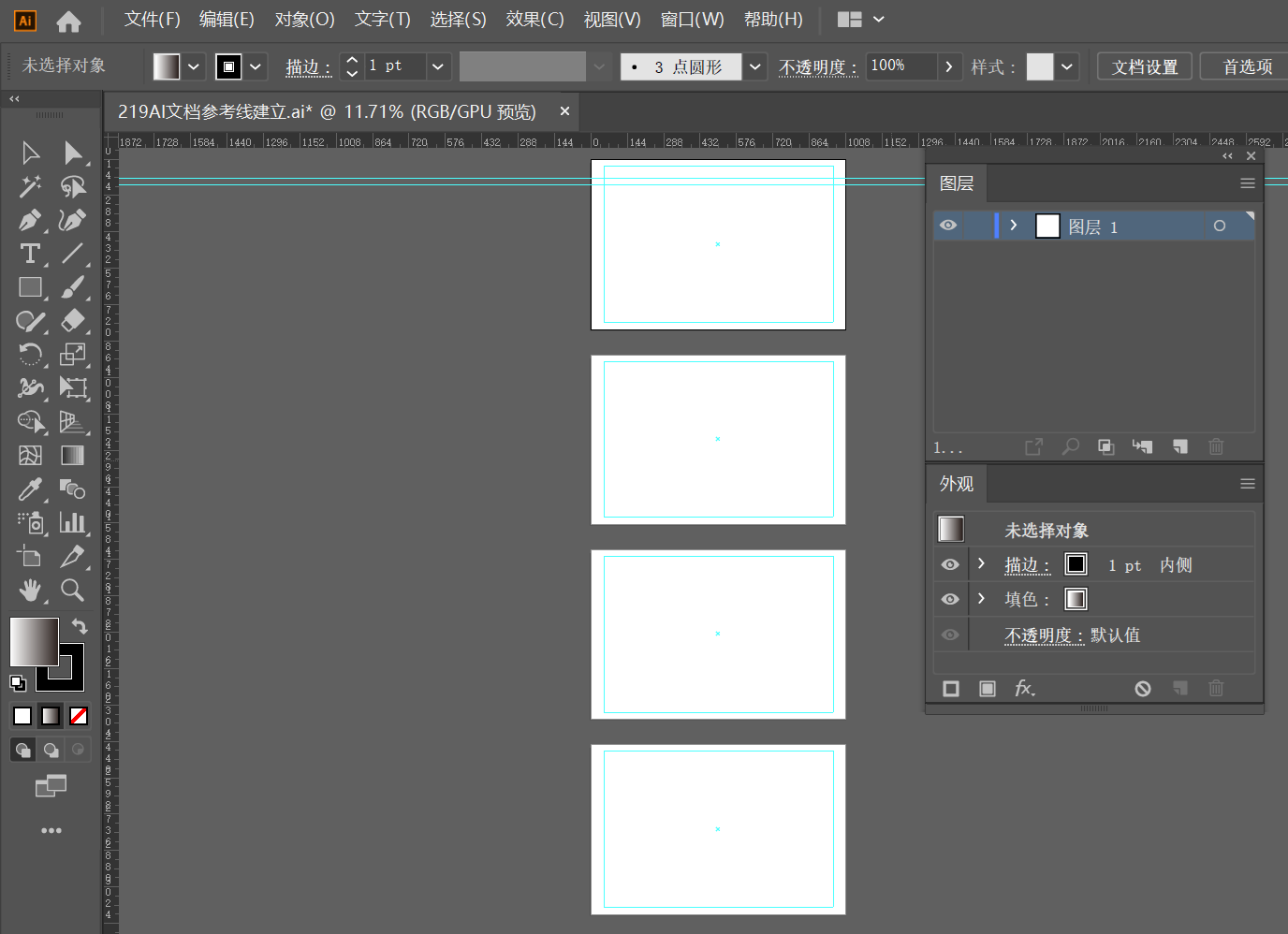The height and width of the screenshot is (934, 1288).
Task: Create new layer in Layers panel
Action: click(x=1180, y=446)
